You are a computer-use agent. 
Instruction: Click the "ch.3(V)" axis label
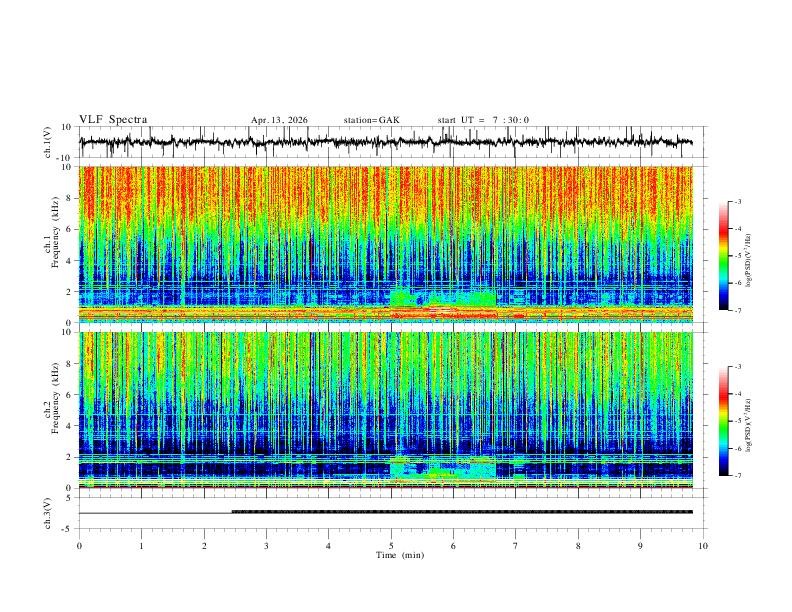pyautogui.click(x=48, y=513)
